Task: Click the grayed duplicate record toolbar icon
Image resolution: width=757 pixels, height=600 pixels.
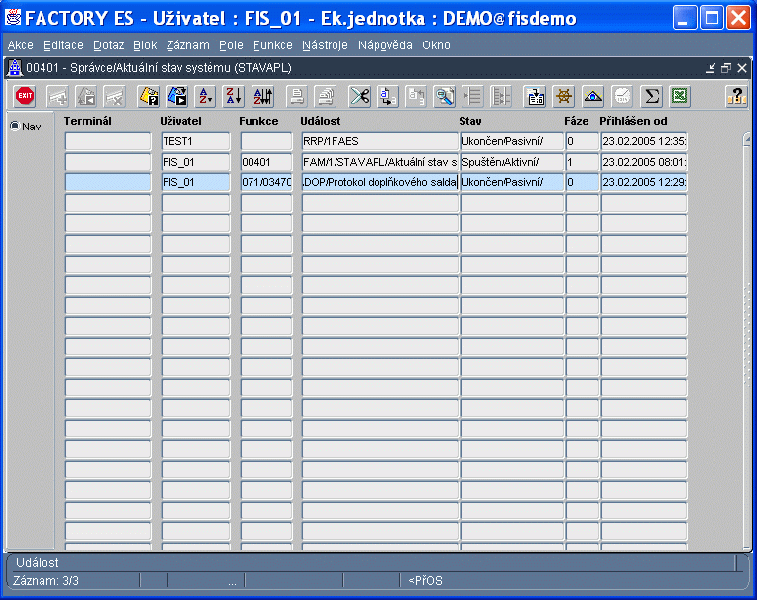Action: point(86,97)
